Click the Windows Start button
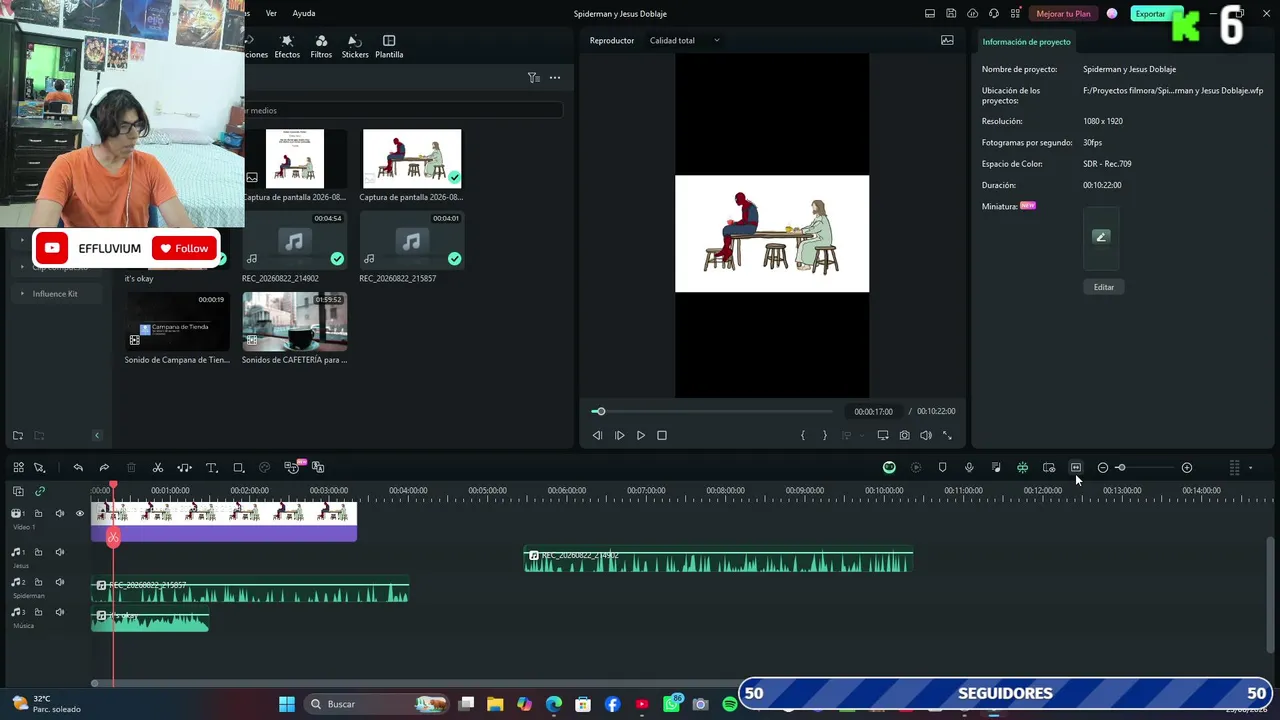The width and height of the screenshot is (1280, 720). pyautogui.click(x=286, y=704)
